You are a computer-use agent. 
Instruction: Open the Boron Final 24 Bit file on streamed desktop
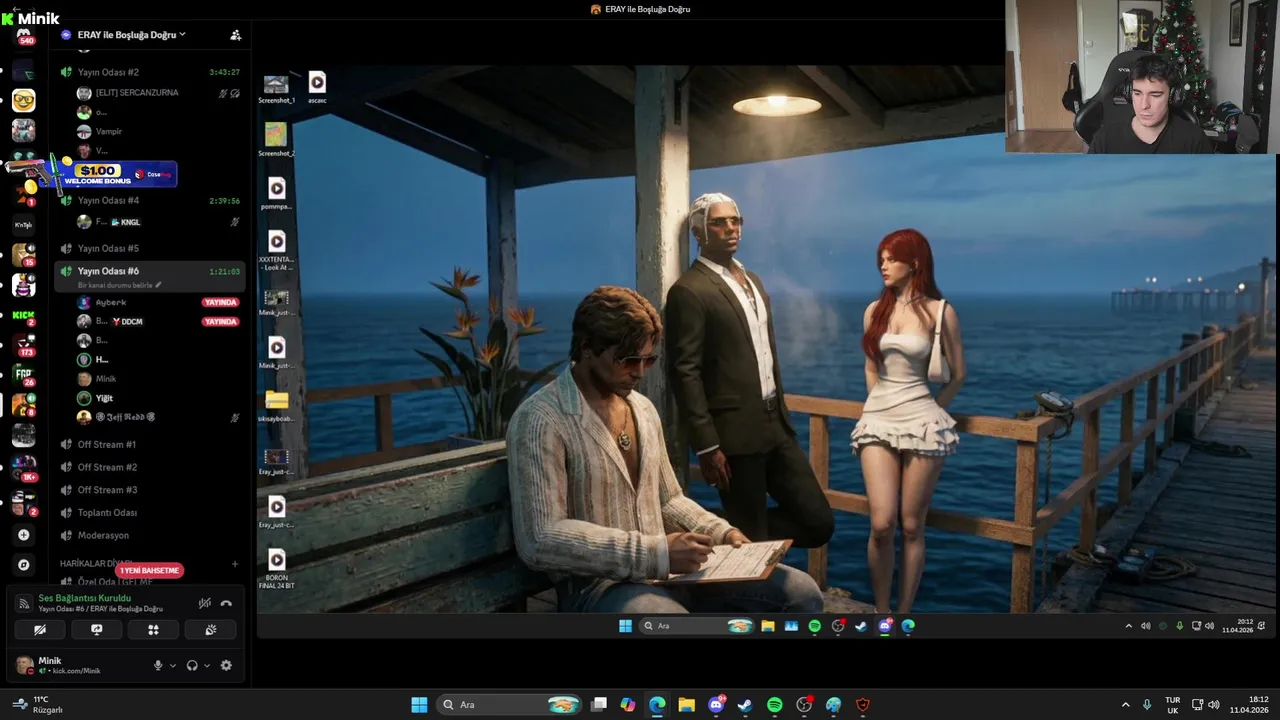277,567
